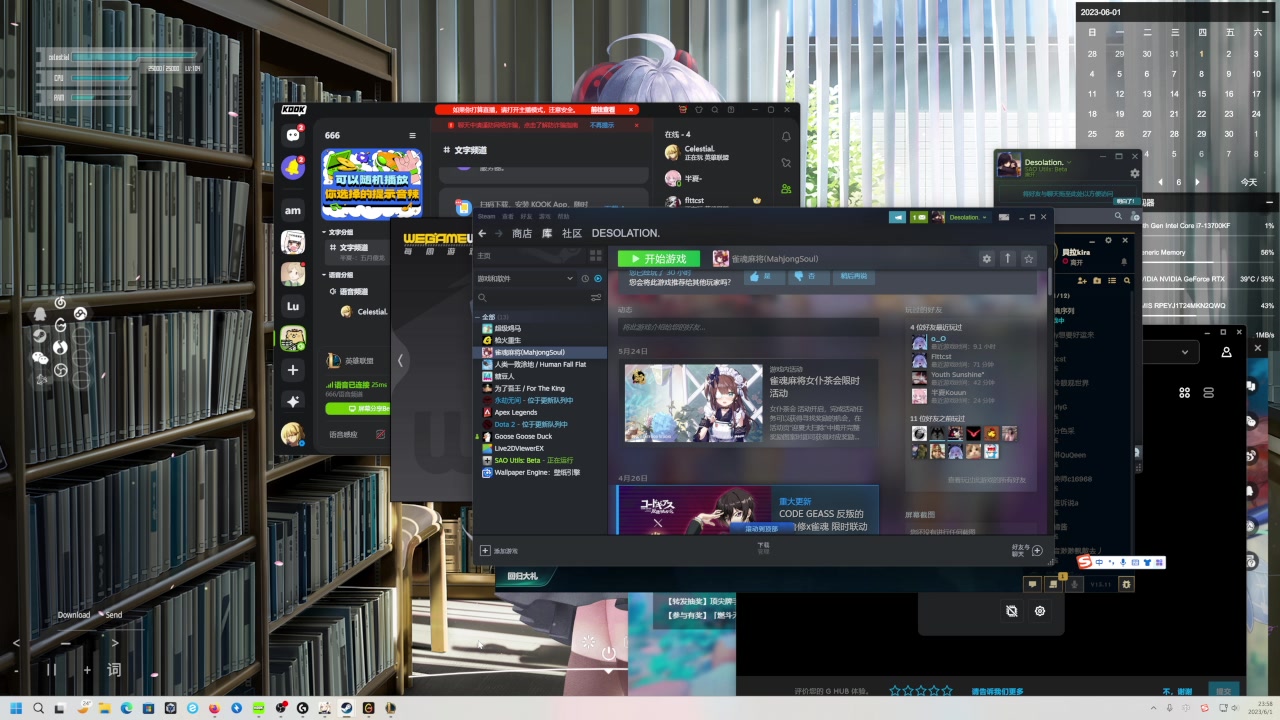Select Wallpaper Engine in library list

(541, 472)
